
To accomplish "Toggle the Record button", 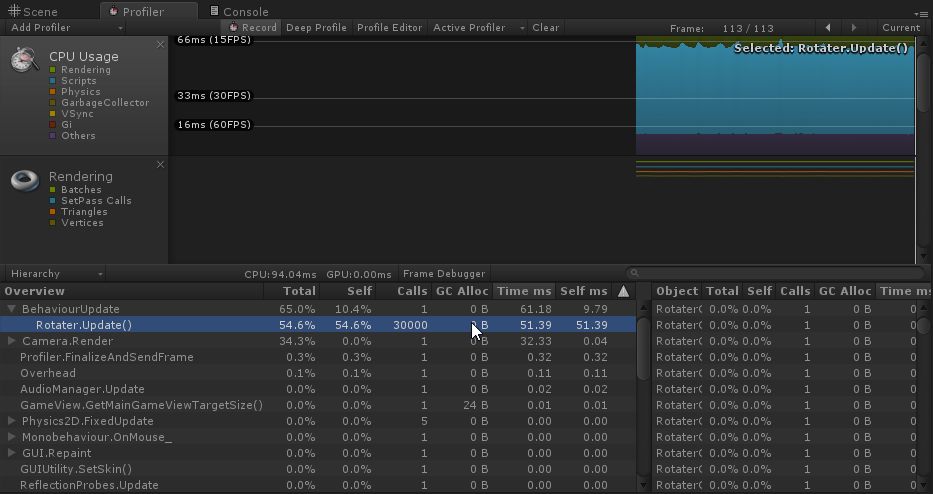I will coord(253,27).
